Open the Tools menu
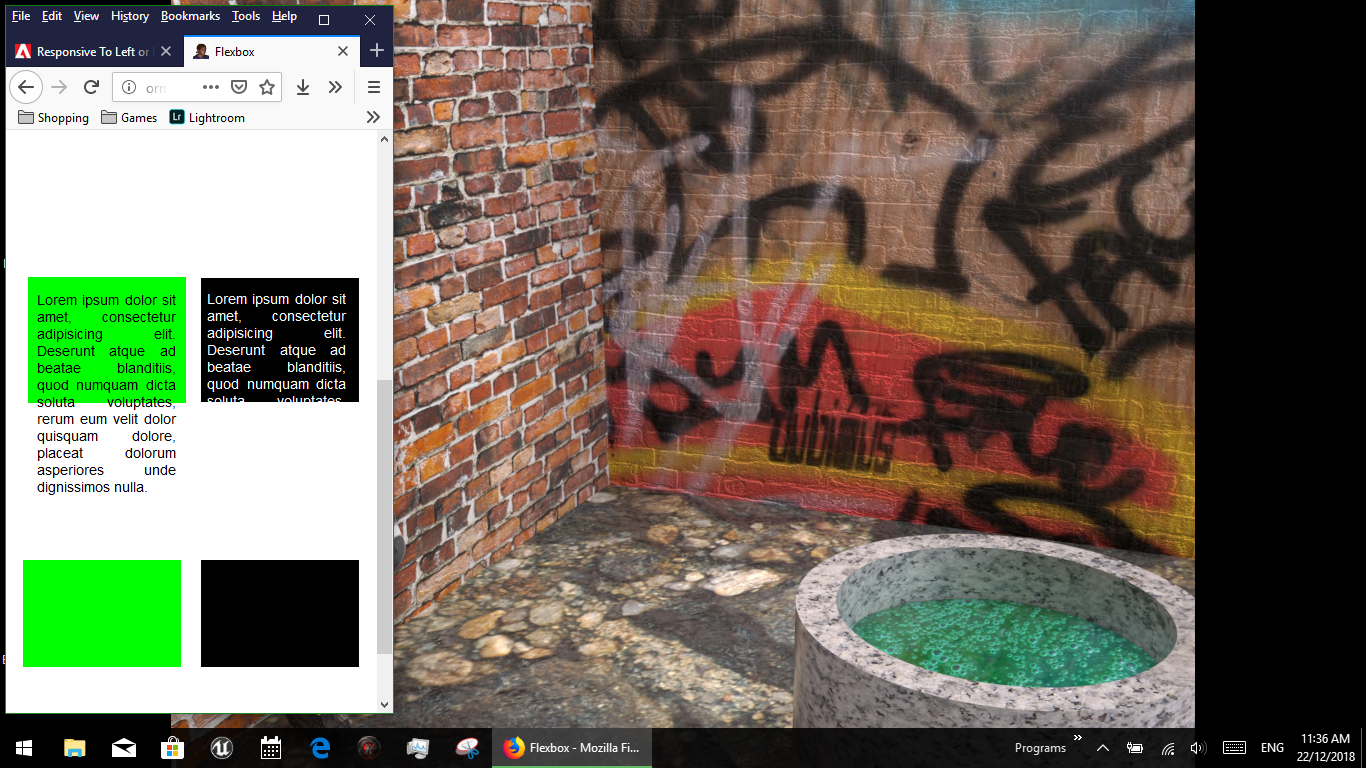1366x768 pixels. [246, 16]
